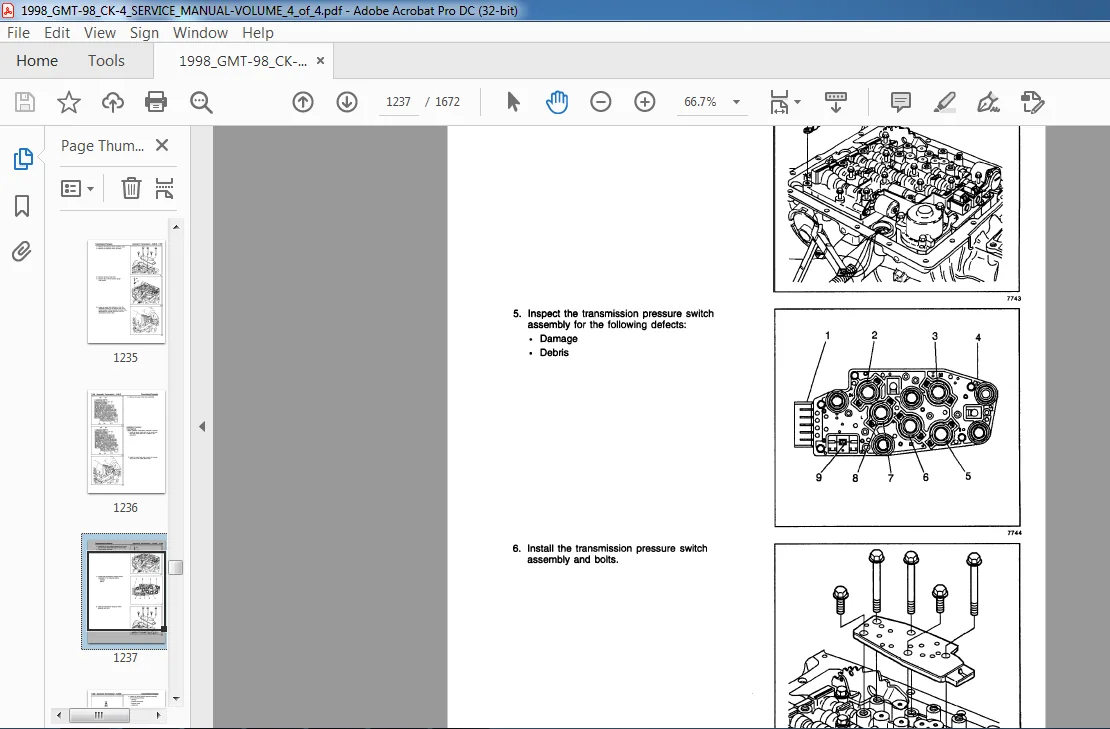Select the 1998_GMT-98_CK document tab
1110x729 pixels.
[243, 61]
